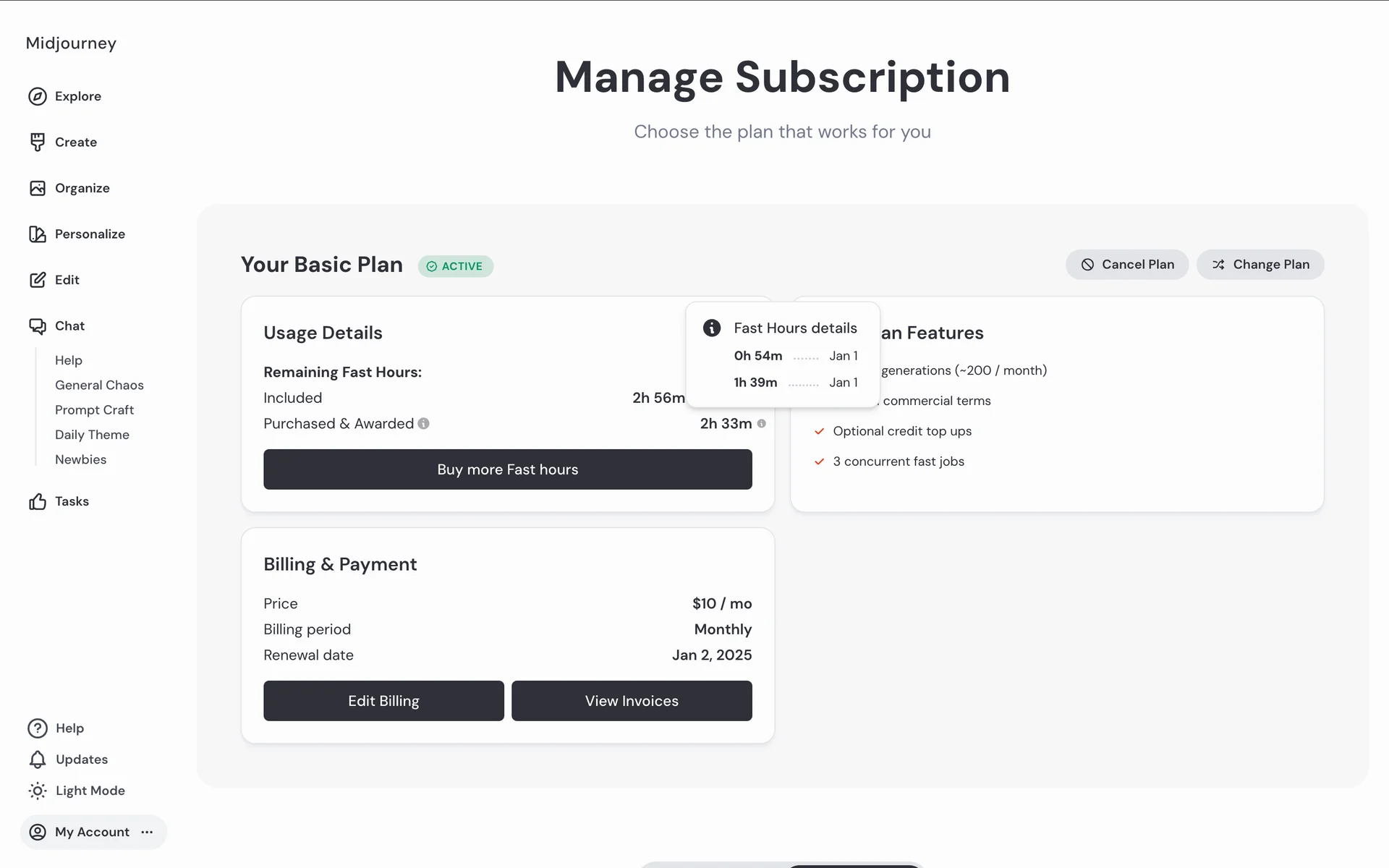Open the Create brush icon
This screenshot has height=868, width=1389.
click(38, 142)
